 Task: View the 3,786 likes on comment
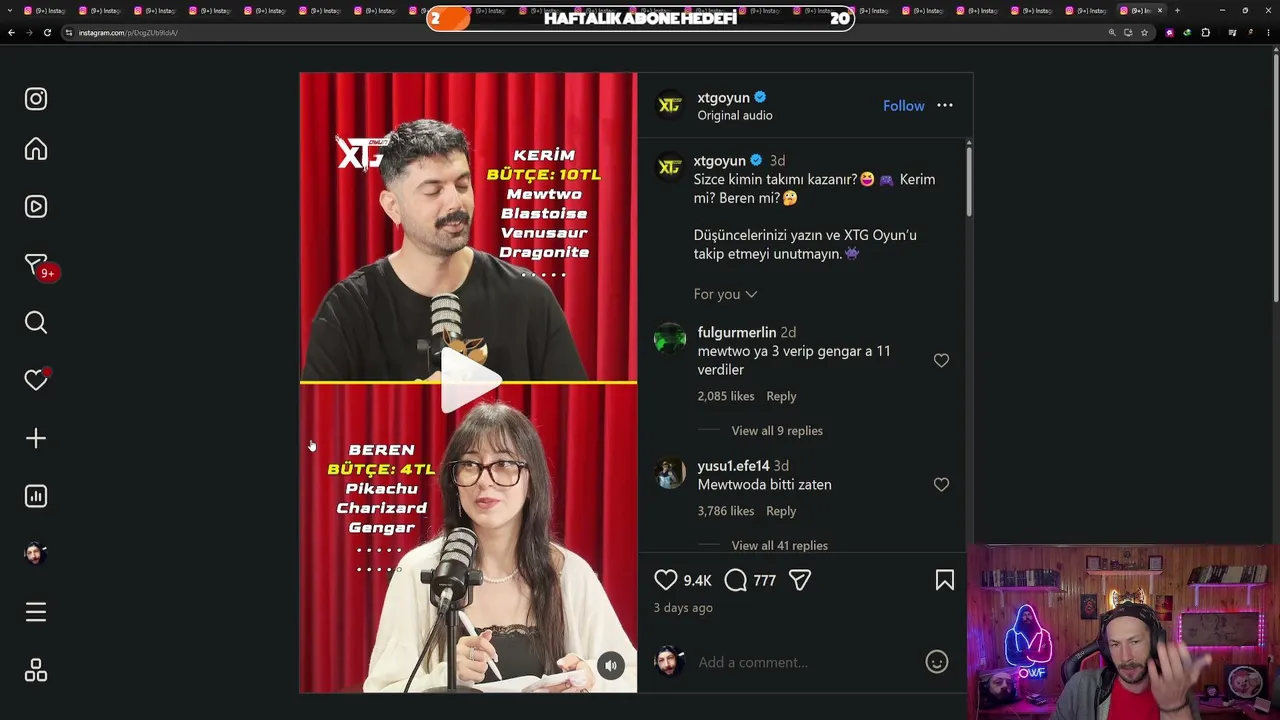point(726,511)
